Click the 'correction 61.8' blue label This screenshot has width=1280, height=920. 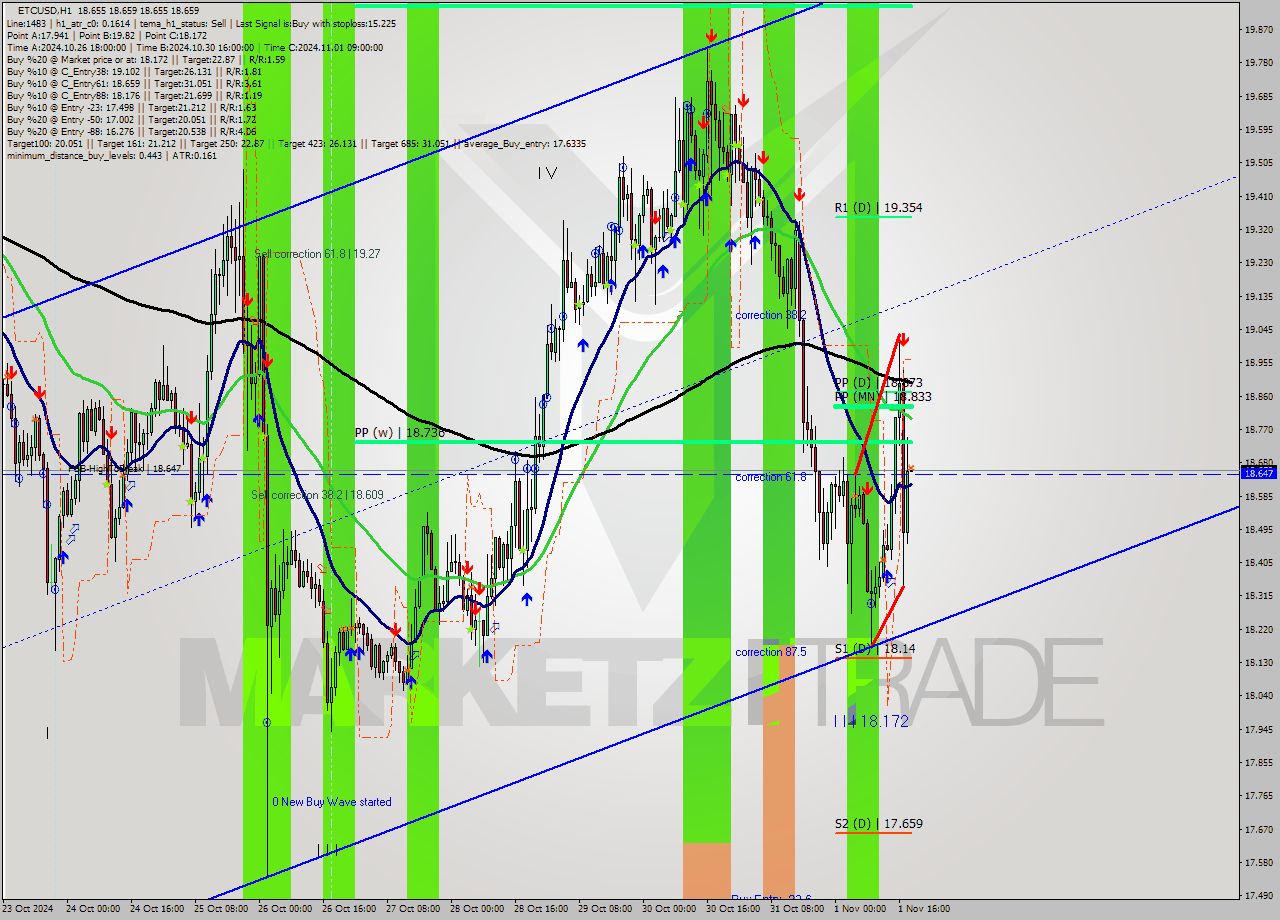772,477
